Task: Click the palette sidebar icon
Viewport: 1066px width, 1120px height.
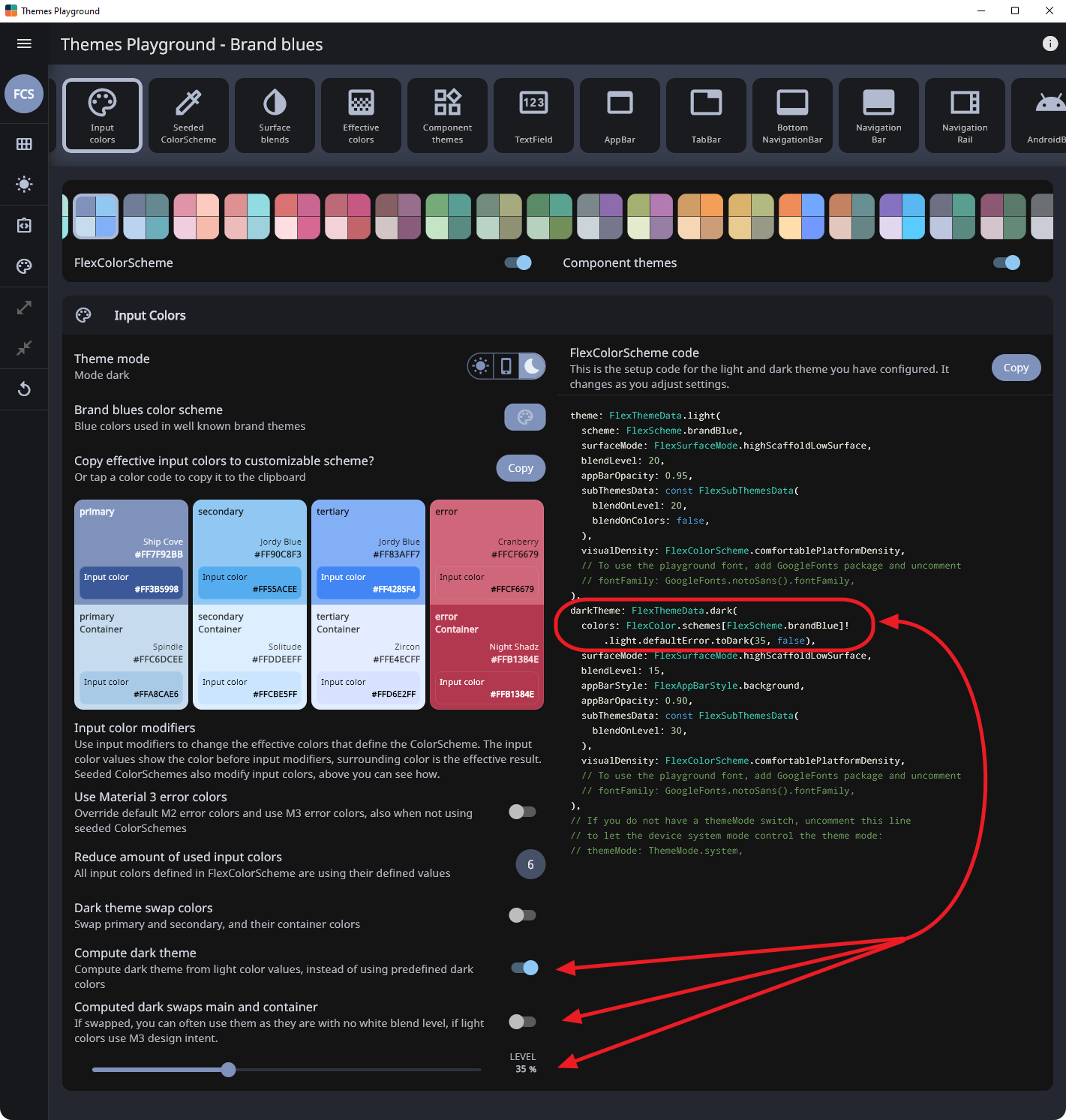Action: [24, 266]
